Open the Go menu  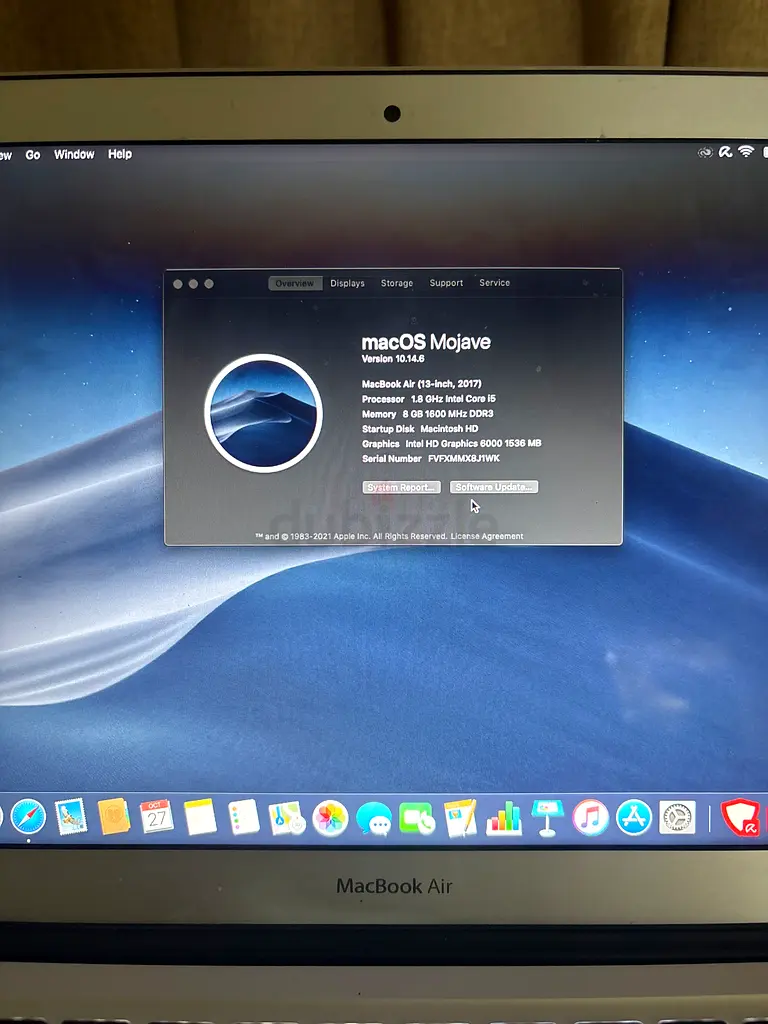coord(33,155)
